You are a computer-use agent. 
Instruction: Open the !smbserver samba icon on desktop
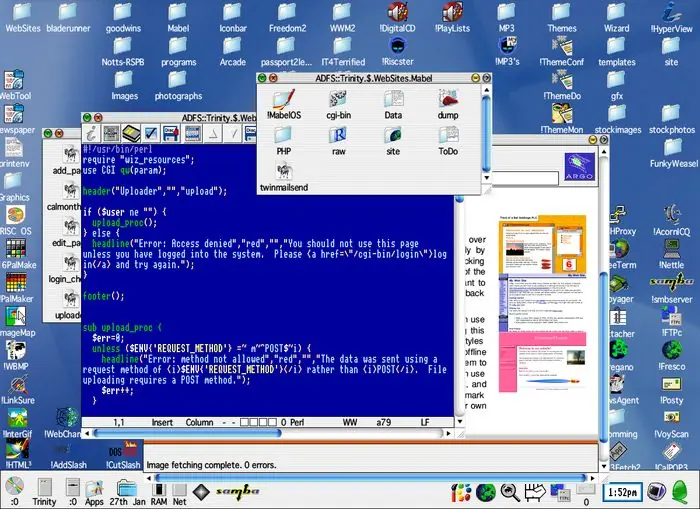(x=671, y=288)
